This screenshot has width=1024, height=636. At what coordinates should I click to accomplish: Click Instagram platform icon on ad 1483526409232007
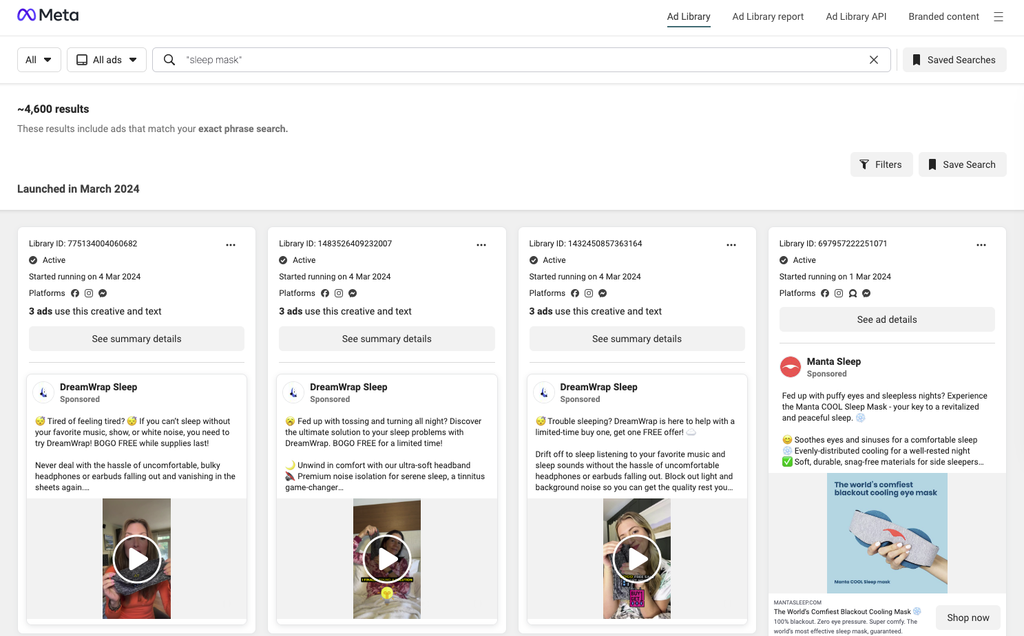pyautogui.click(x=339, y=293)
